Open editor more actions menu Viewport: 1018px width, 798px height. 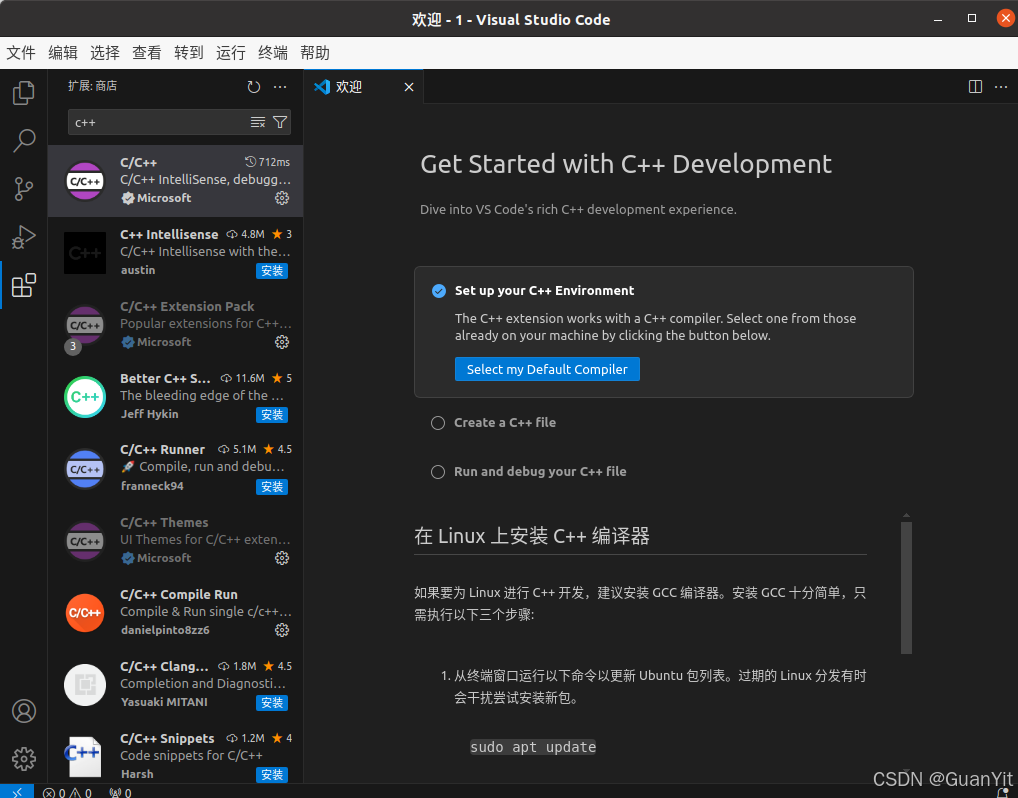1001,86
